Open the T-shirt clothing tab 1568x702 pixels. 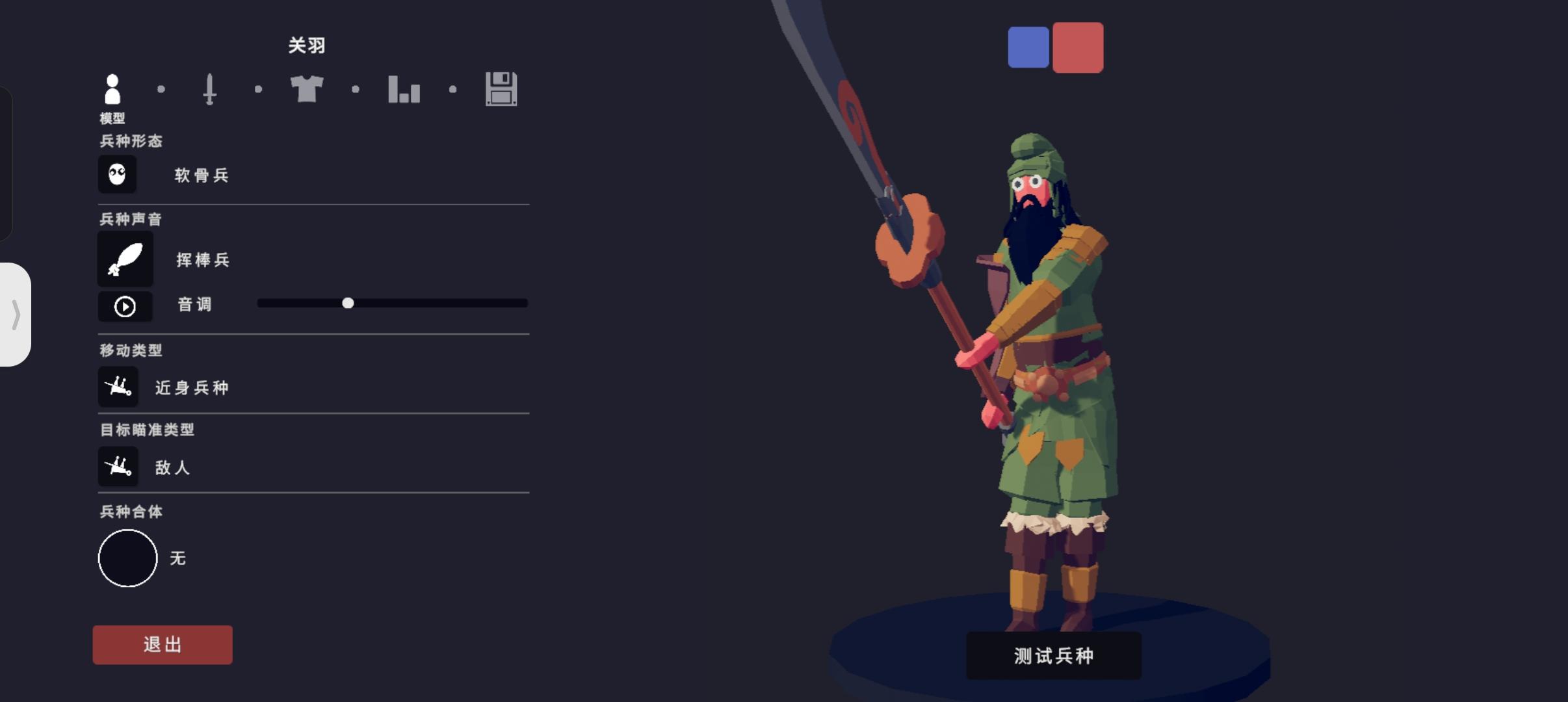click(x=306, y=89)
